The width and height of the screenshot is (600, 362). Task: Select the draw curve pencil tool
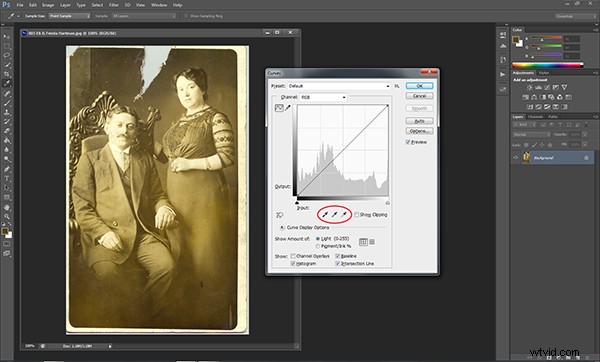tap(288, 108)
